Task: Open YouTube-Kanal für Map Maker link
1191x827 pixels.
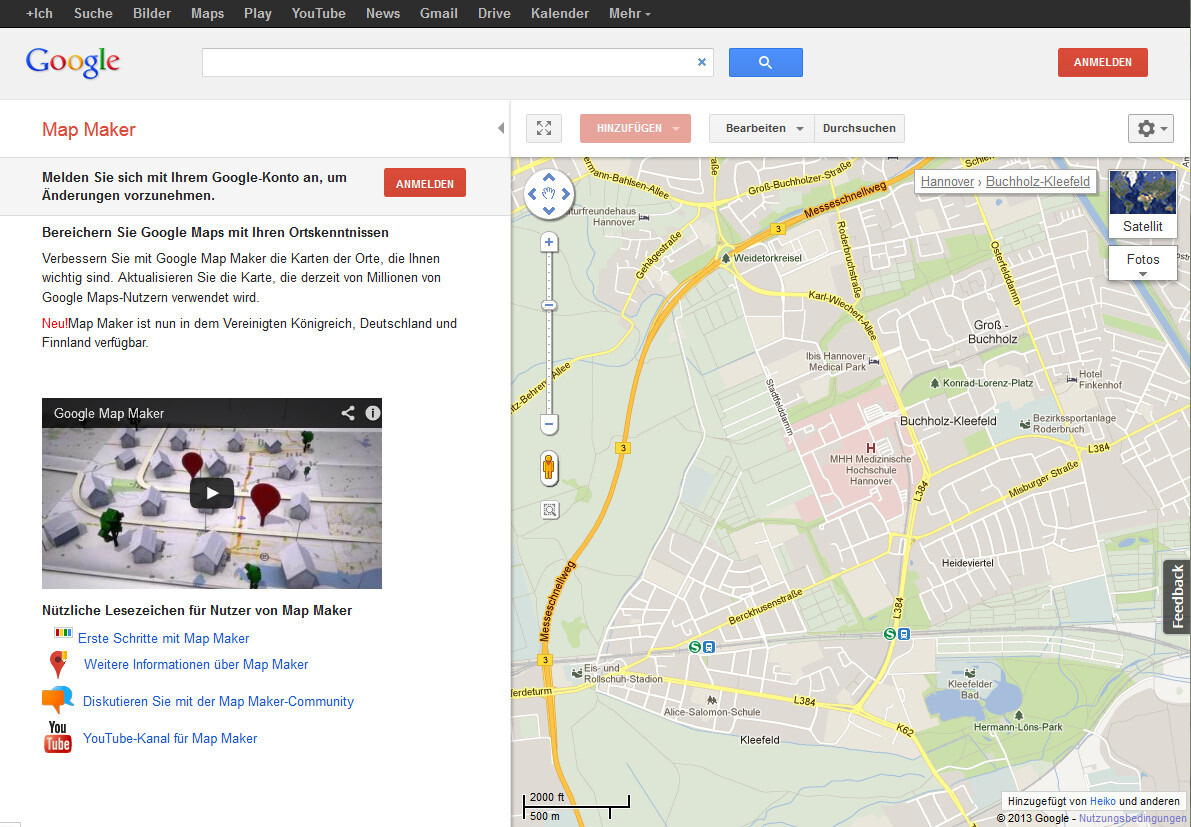Action: 170,738
